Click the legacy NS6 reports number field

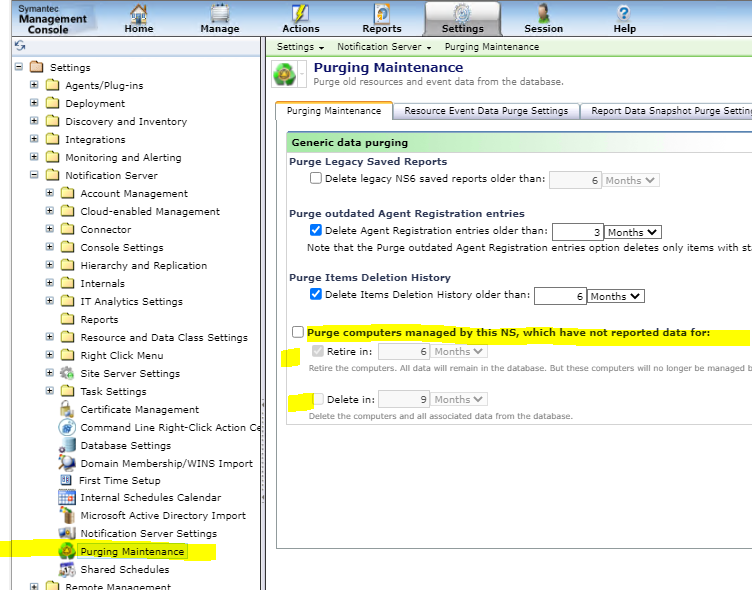click(575, 180)
